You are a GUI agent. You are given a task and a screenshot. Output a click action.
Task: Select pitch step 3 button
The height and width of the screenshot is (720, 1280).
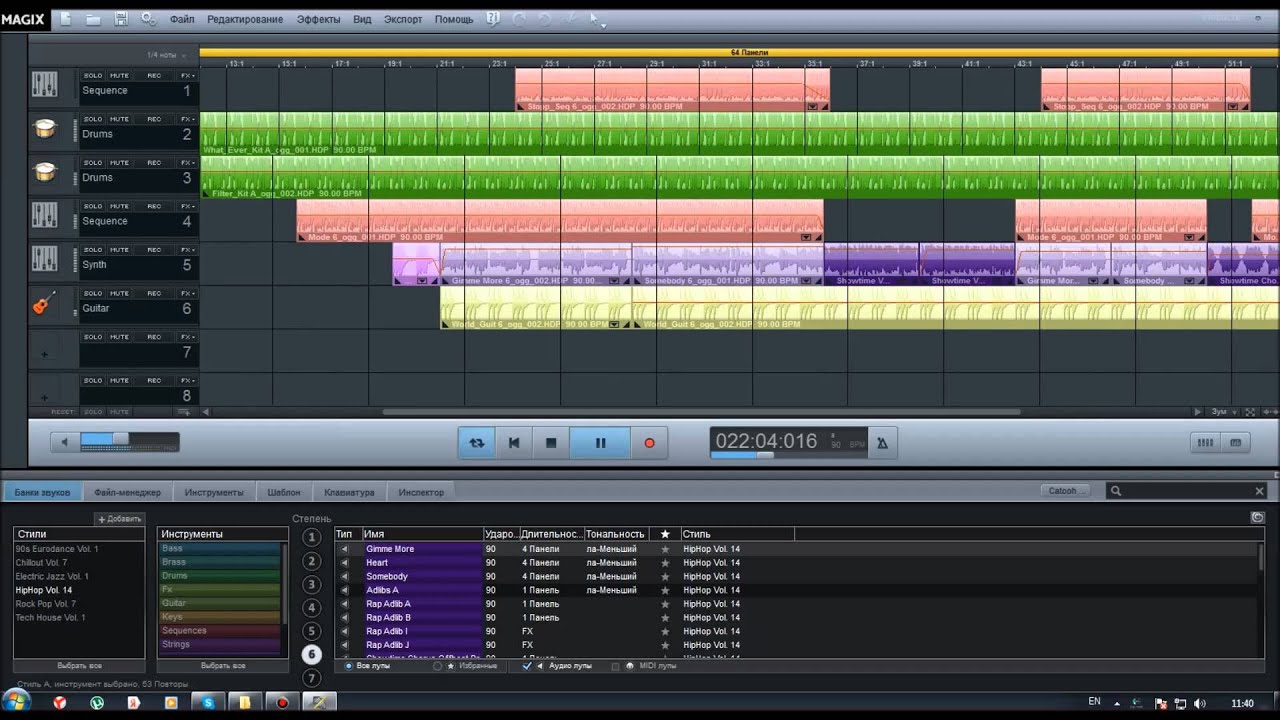pos(312,584)
